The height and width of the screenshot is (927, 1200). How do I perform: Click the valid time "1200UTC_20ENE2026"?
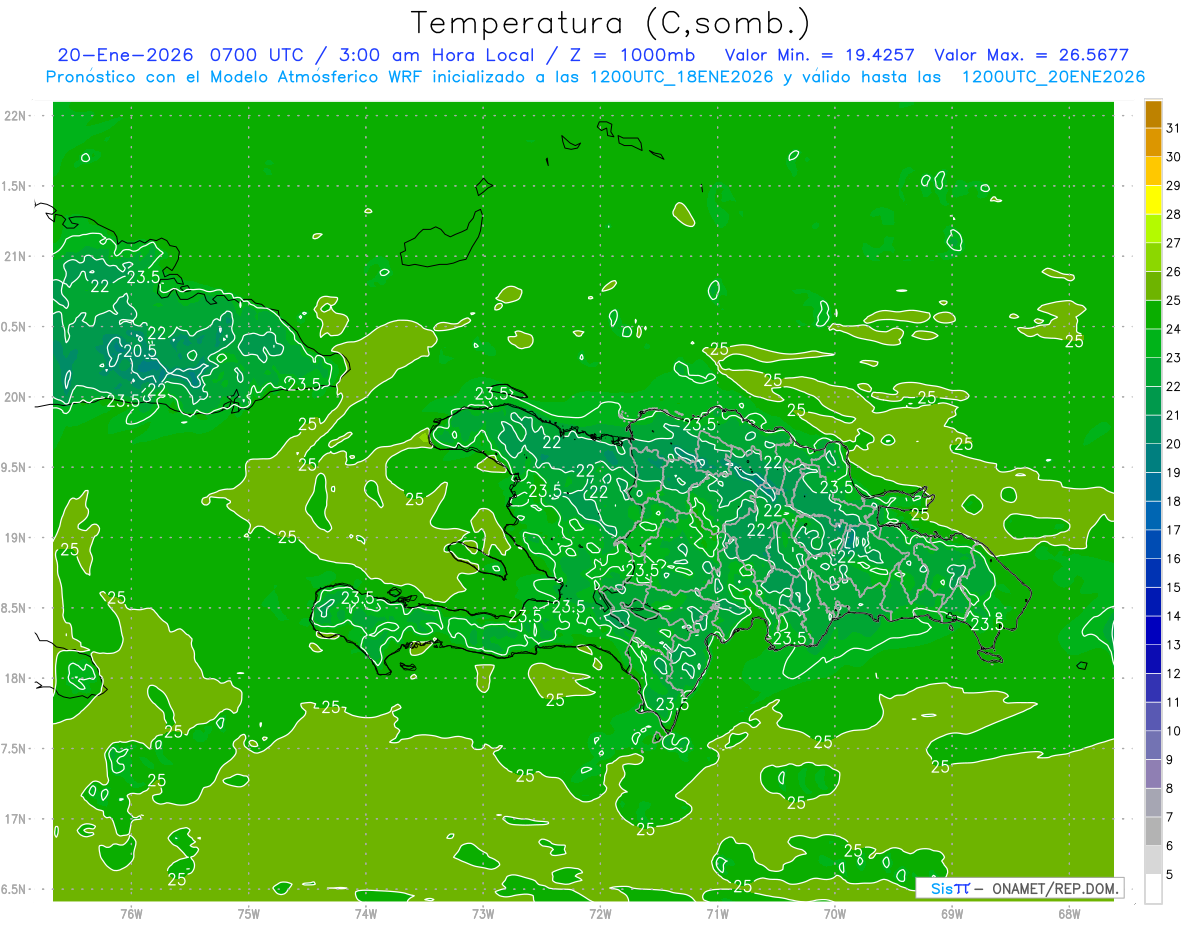tap(1053, 77)
